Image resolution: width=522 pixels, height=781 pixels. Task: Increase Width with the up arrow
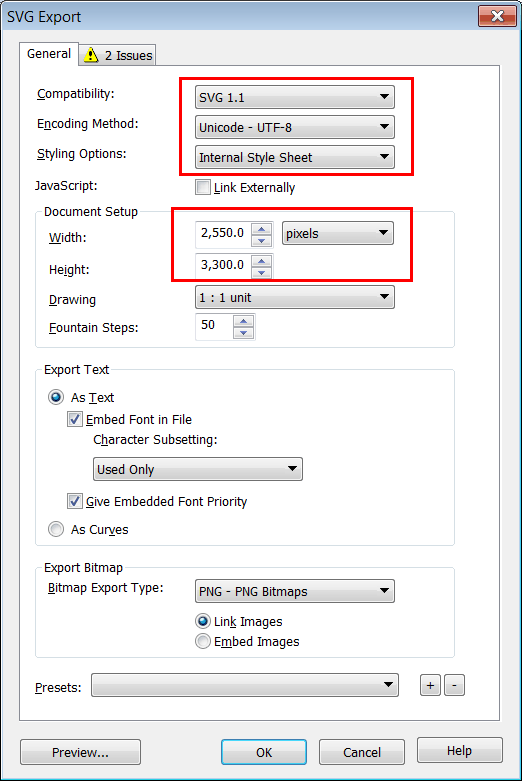[261, 229]
